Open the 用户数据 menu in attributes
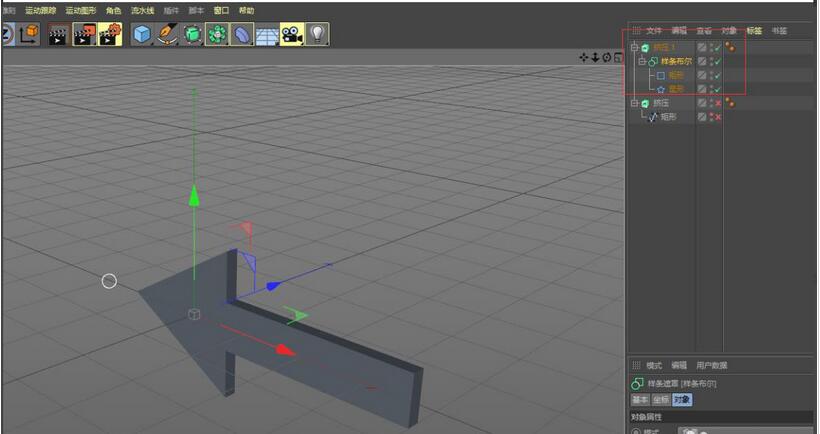This screenshot has height=434, width=820. (x=712, y=366)
